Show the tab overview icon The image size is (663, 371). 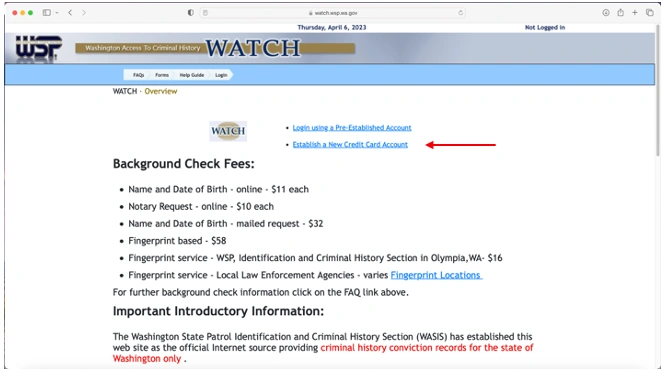649,13
